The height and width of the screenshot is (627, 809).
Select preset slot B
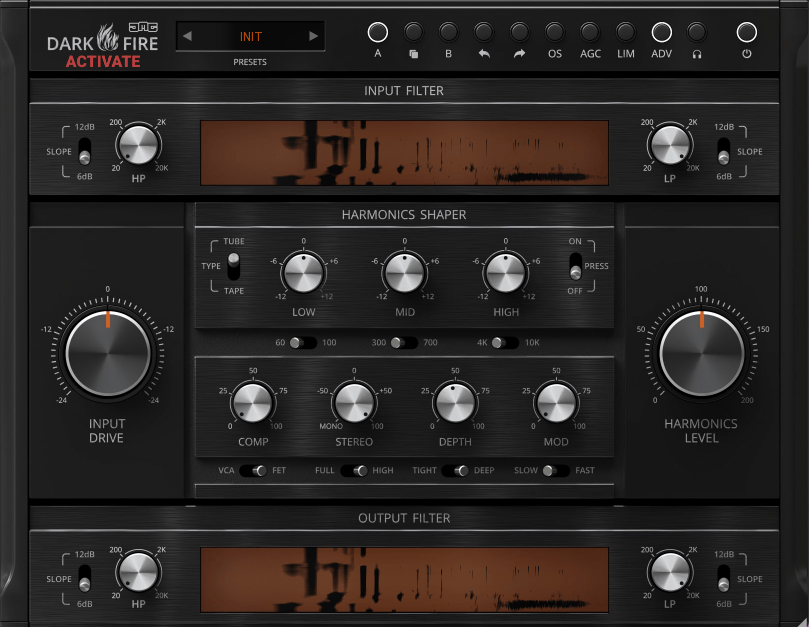(x=448, y=32)
